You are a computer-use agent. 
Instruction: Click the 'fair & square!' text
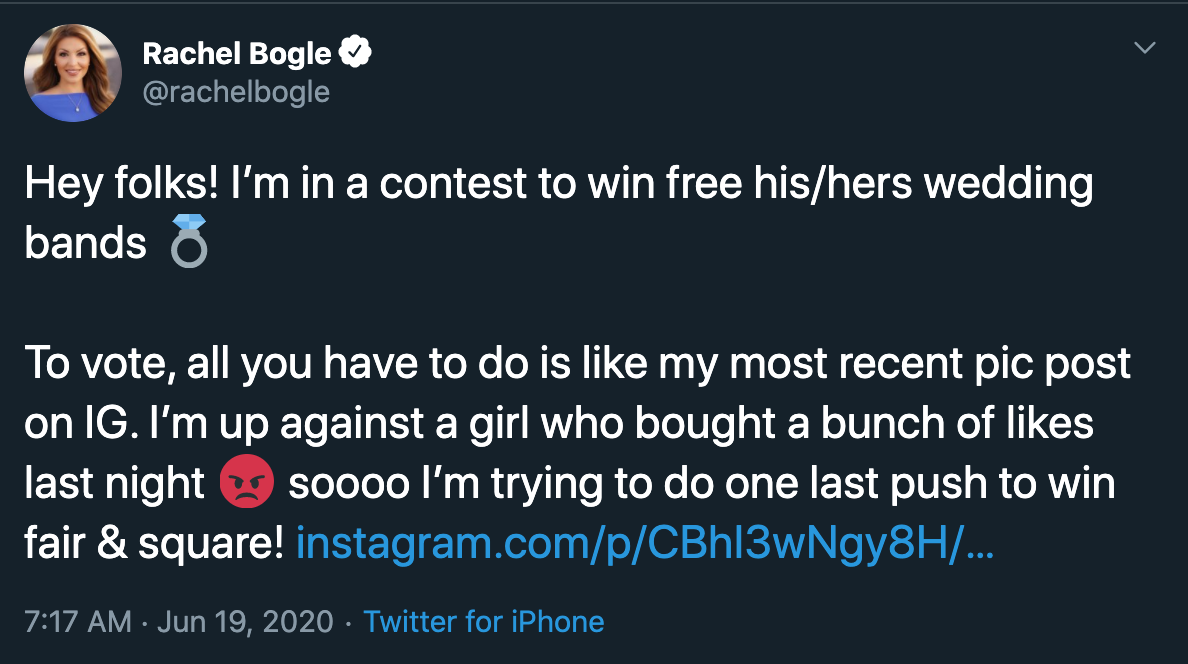154,543
